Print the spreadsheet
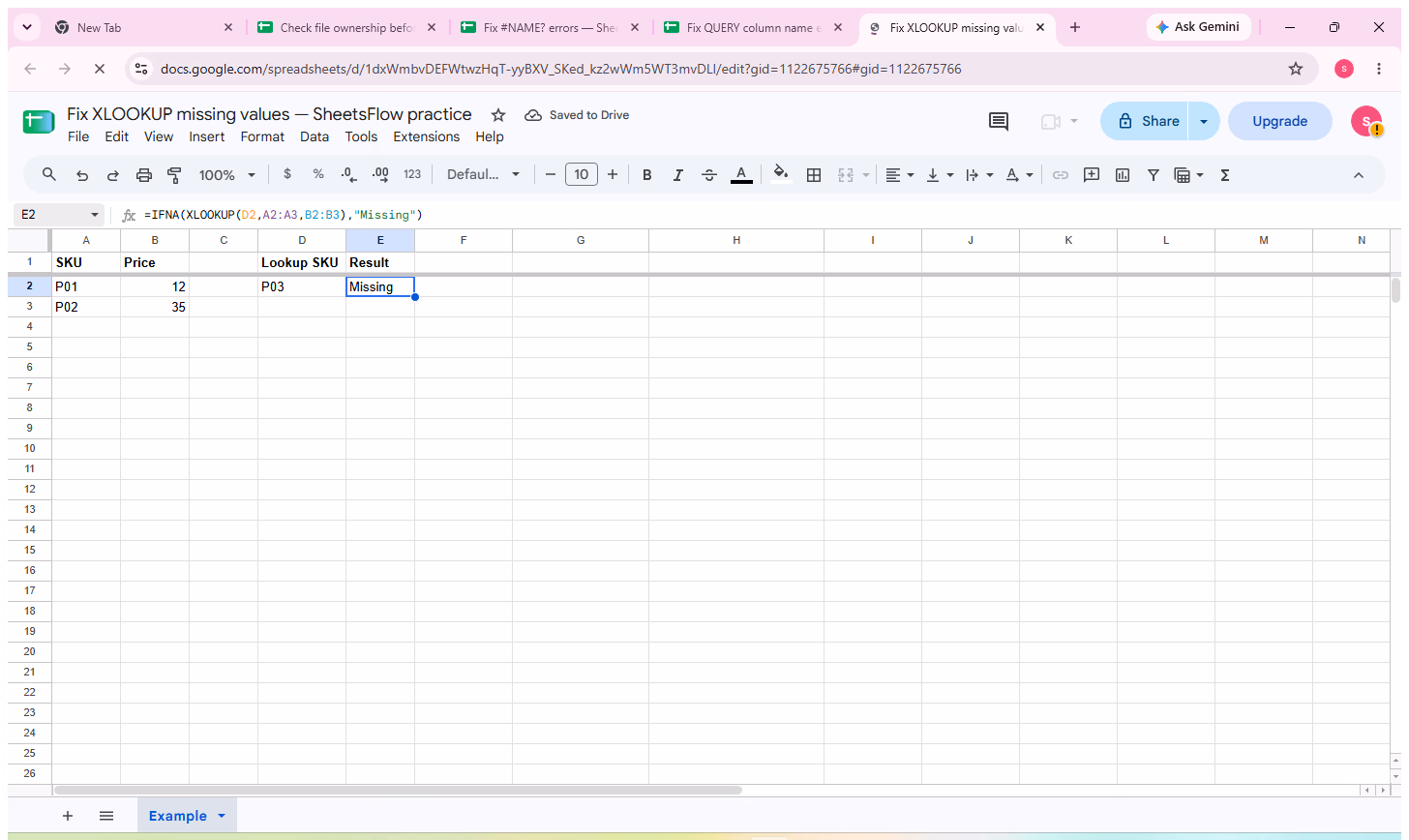This screenshot has width=1409, height=840. click(x=144, y=175)
